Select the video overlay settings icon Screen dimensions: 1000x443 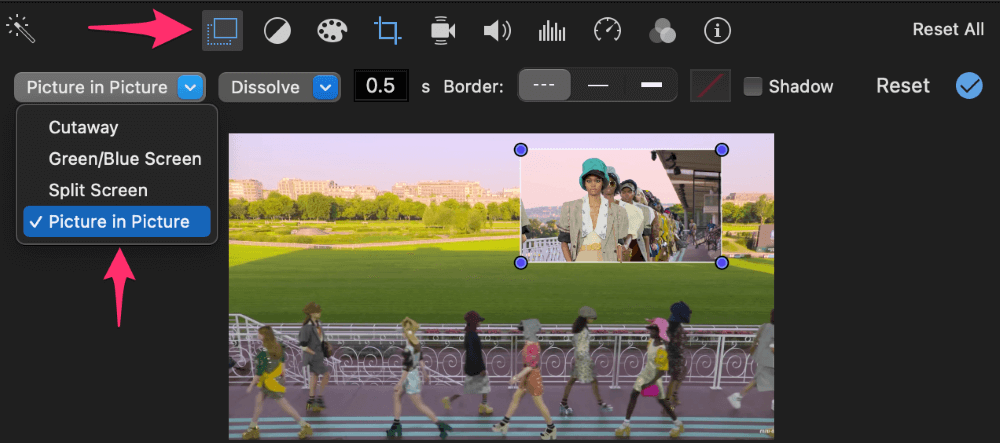222,30
